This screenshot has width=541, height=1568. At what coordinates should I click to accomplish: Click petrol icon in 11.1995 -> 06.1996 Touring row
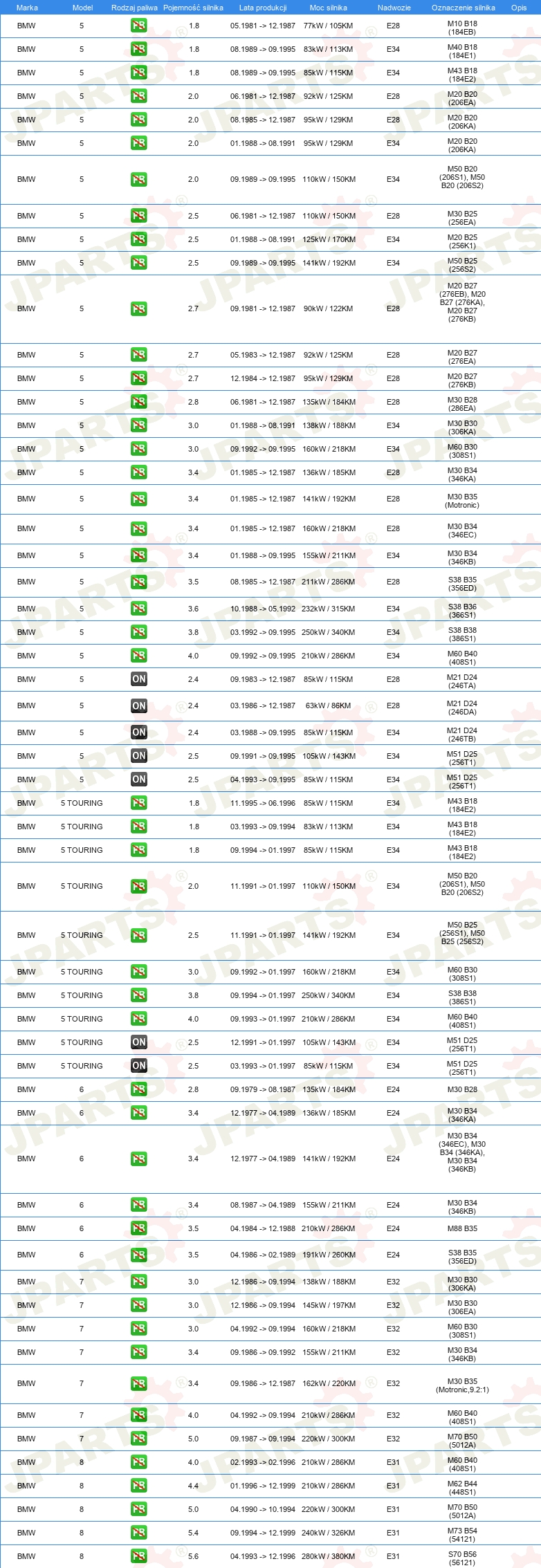tap(138, 803)
